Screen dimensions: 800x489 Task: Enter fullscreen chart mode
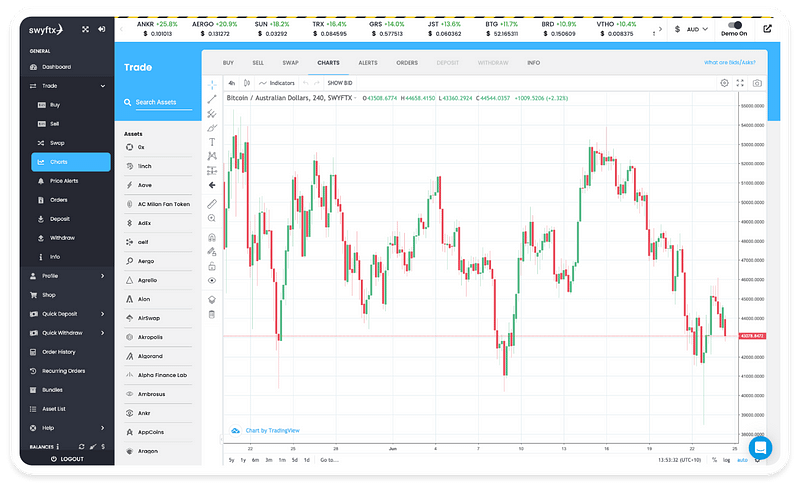tap(740, 83)
